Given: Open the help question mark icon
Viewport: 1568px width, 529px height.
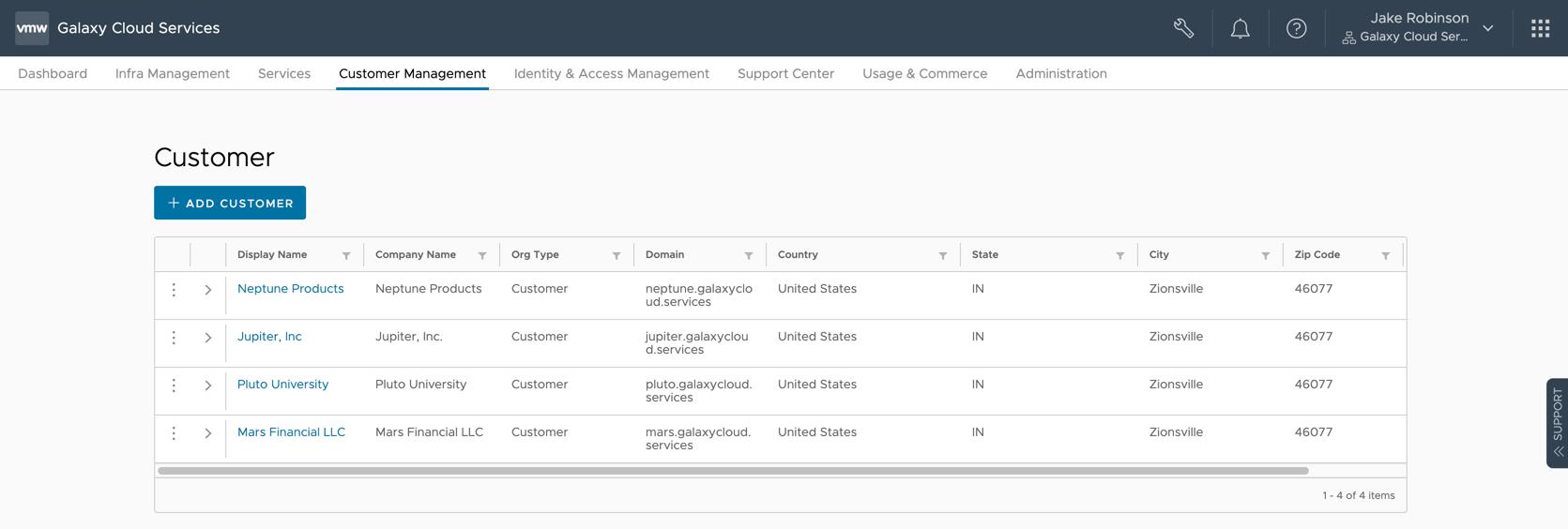Looking at the screenshot, I should click(x=1296, y=28).
